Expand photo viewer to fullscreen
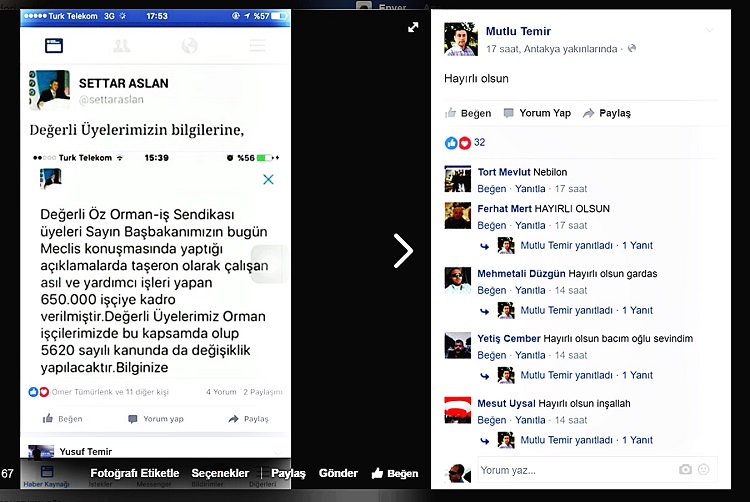Screen dimensions: 750x502 (413, 27)
